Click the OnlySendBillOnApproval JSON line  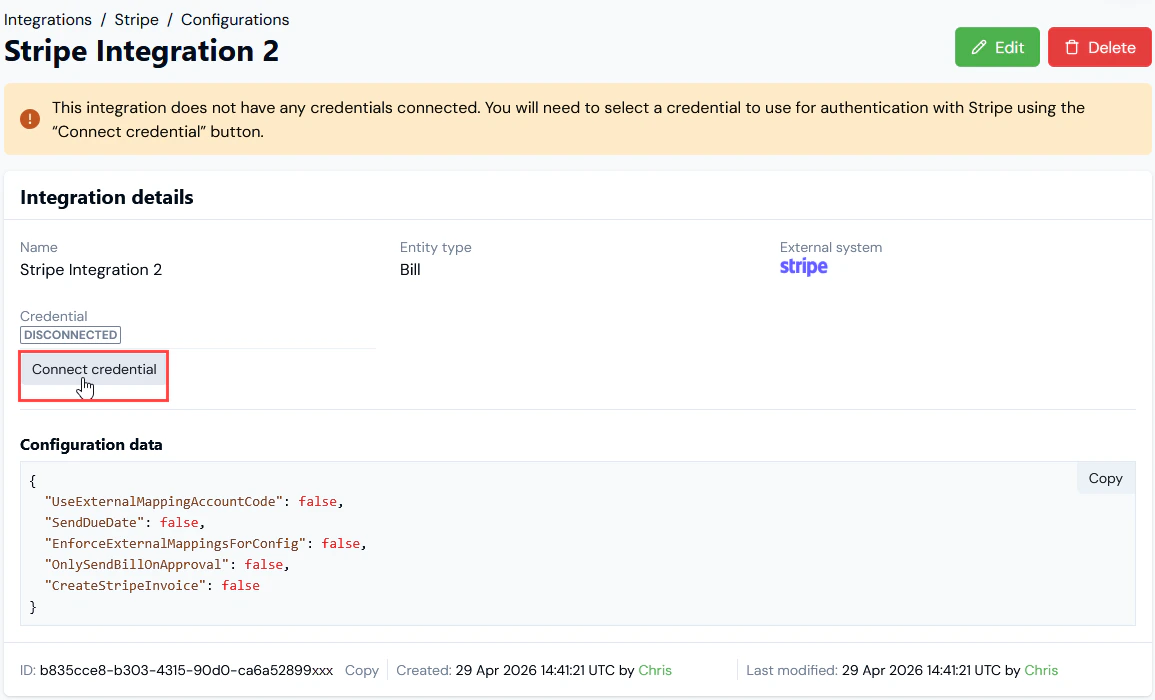click(167, 564)
